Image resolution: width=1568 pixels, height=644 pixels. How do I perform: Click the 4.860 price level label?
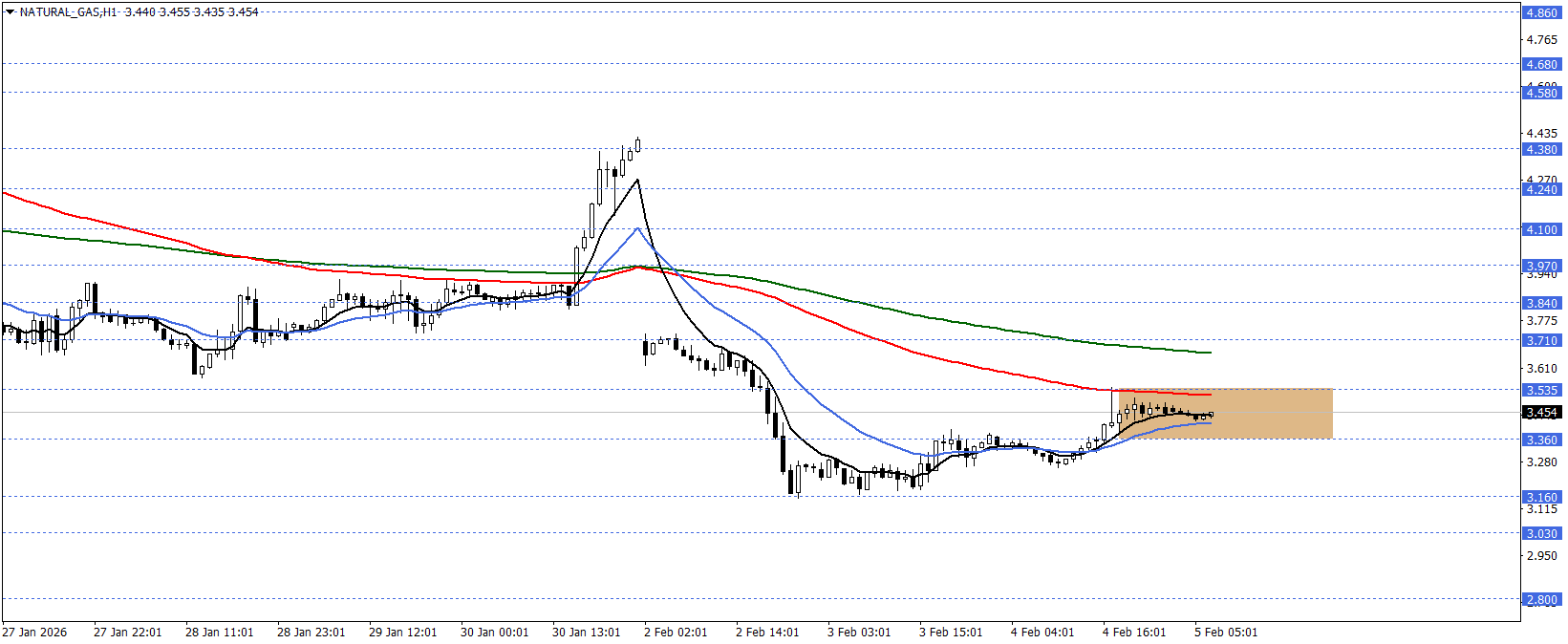coord(1540,13)
